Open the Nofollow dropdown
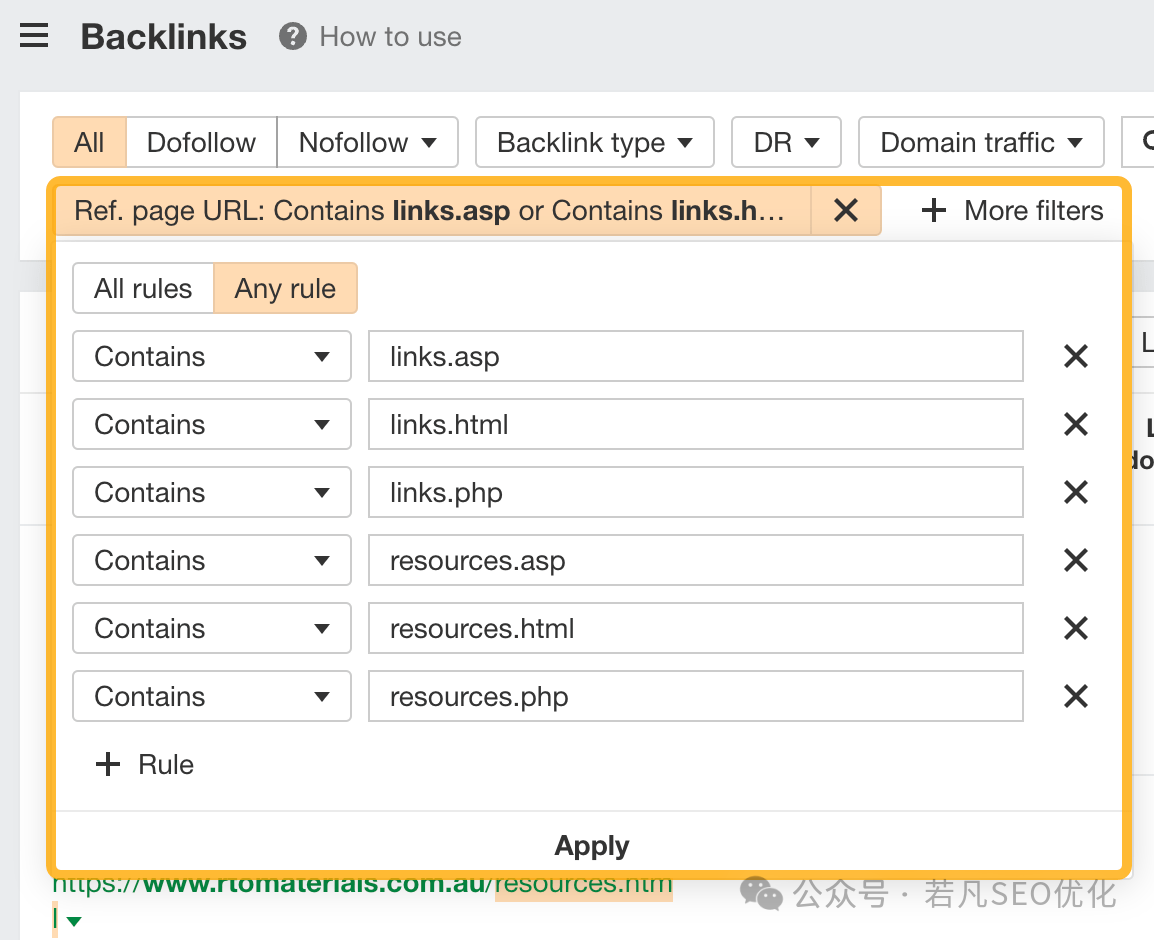Viewport: 1154px width, 940px height. tap(367, 142)
